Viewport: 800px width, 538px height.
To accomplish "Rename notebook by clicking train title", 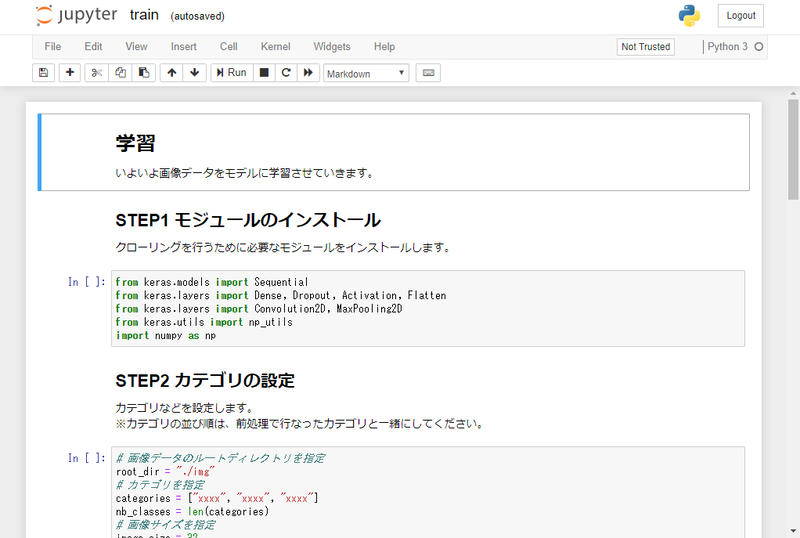I will (x=144, y=15).
